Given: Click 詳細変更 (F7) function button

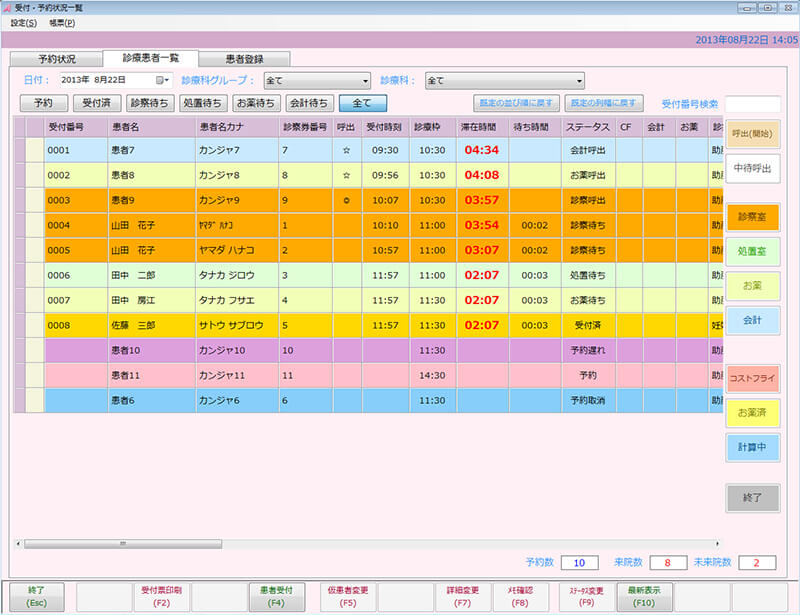Looking at the screenshot, I should [463, 597].
